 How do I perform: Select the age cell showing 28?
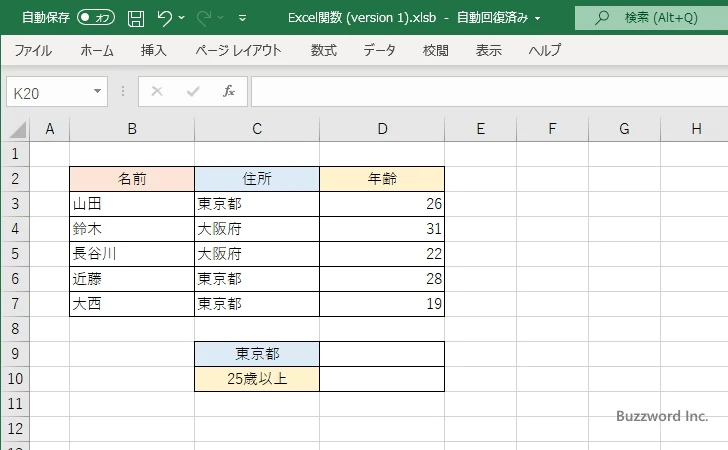click(x=382, y=279)
